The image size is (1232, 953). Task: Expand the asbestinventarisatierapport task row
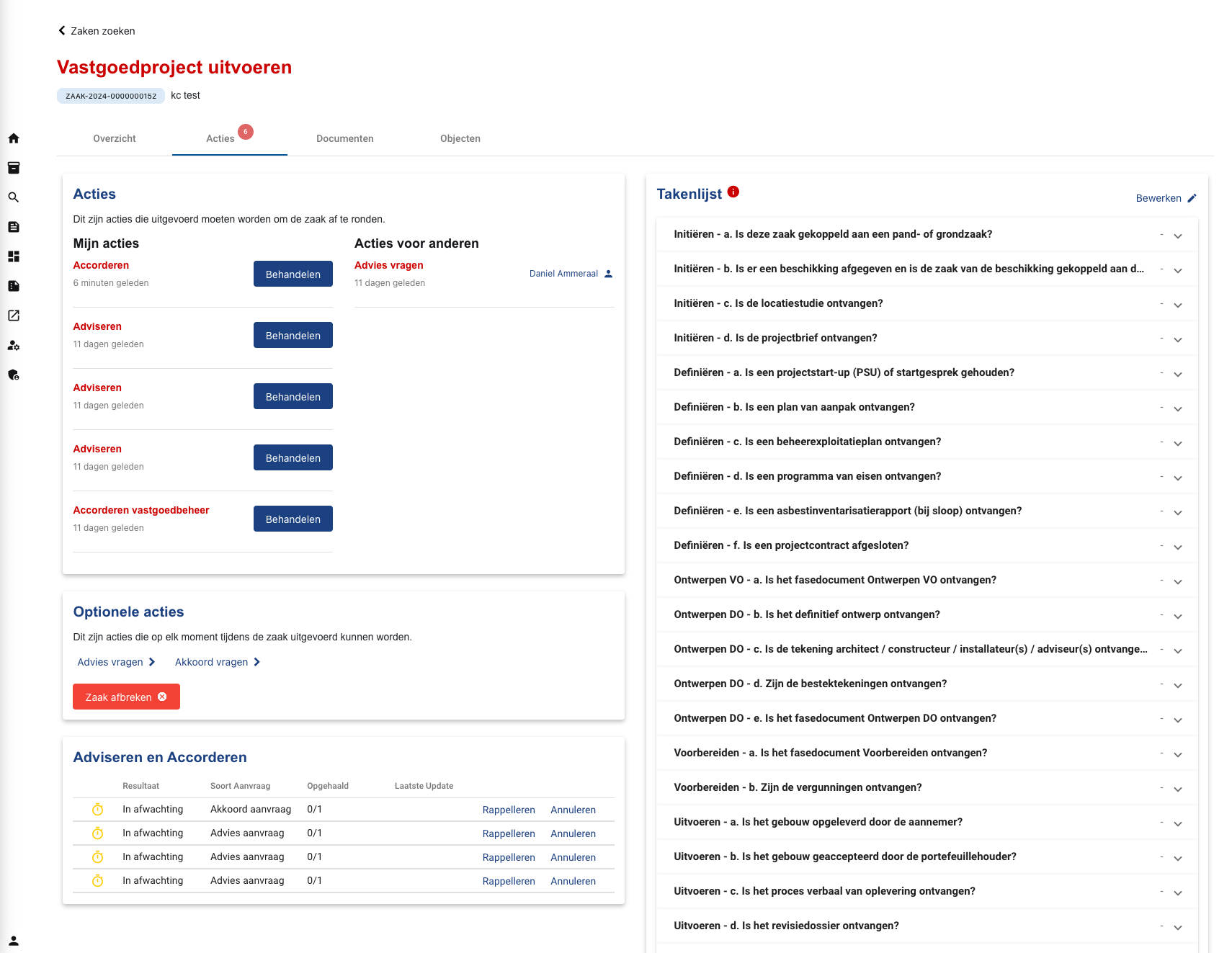(927, 511)
